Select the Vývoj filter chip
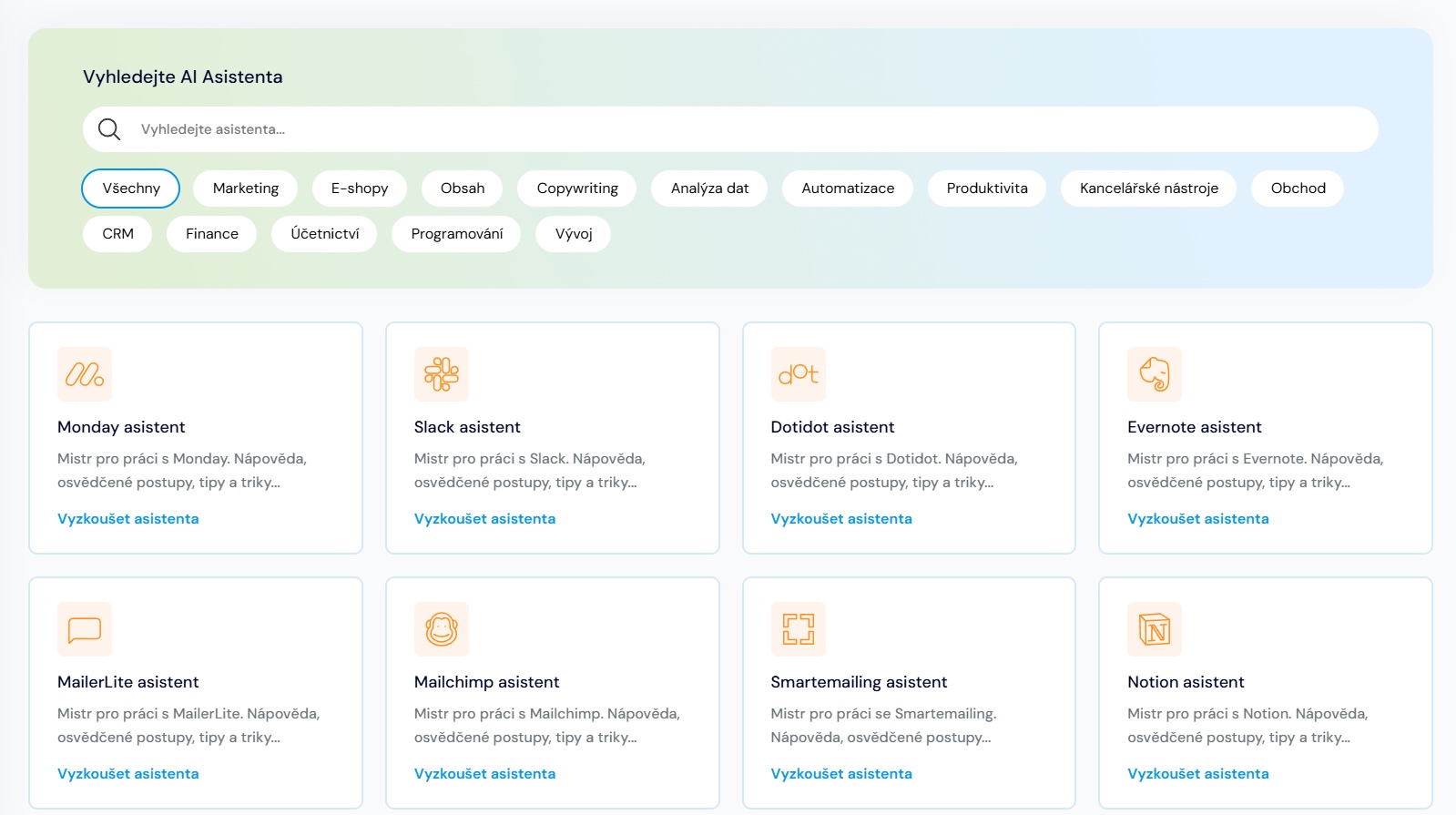Viewport: 1456px width, 815px height. [574, 234]
